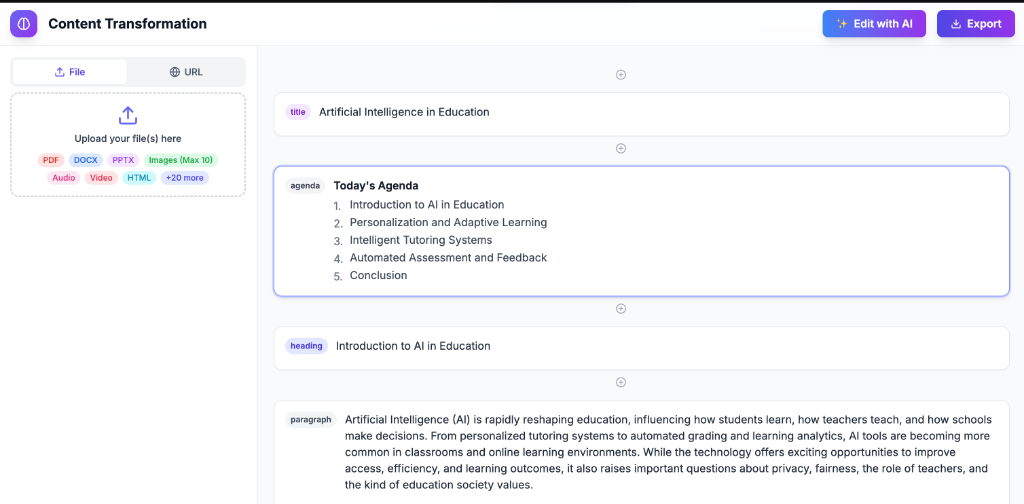Open Edit with AI
The width and height of the screenshot is (1024, 504).
click(x=874, y=24)
